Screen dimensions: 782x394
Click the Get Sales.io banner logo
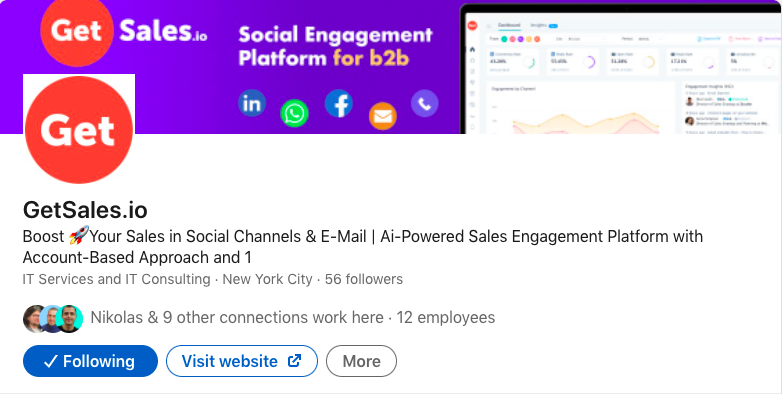tap(124, 31)
